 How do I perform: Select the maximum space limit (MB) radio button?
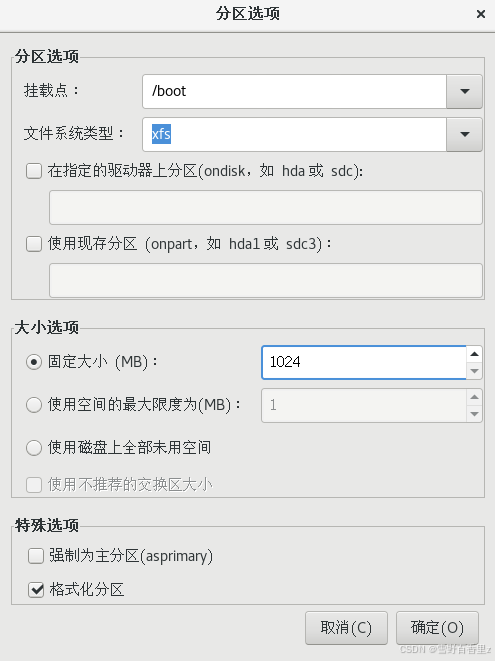34,405
